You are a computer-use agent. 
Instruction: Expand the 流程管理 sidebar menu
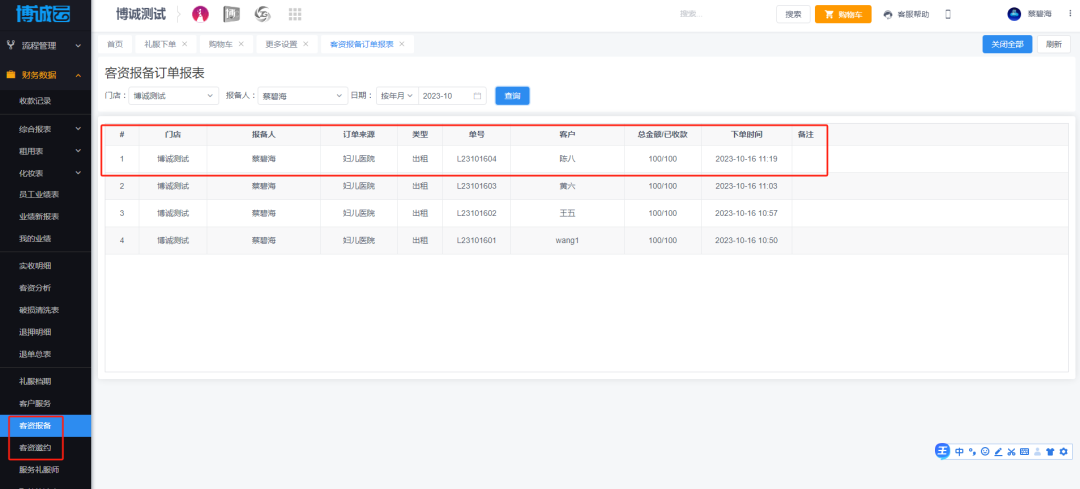click(79, 45)
